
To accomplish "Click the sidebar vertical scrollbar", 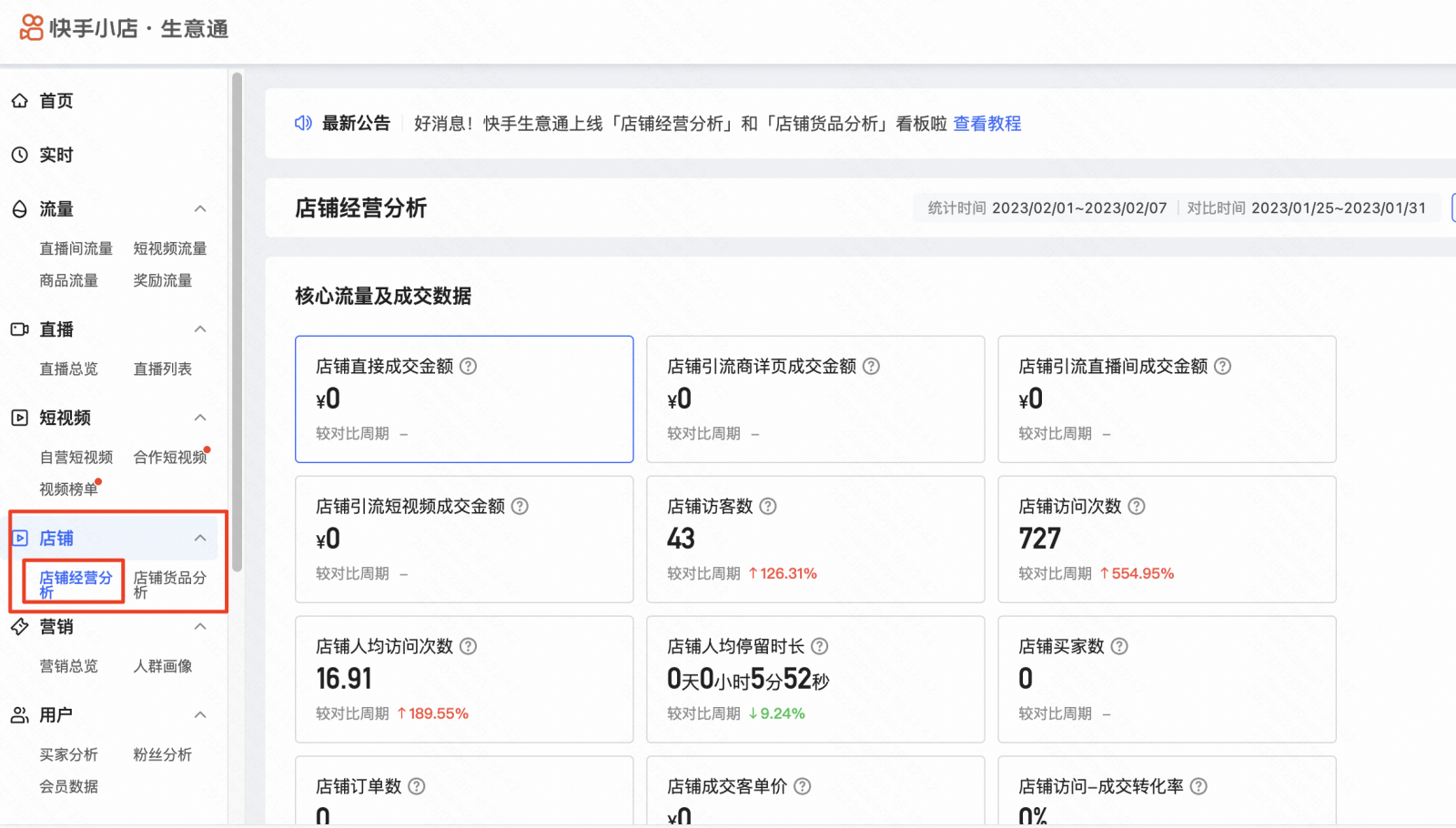I will [x=238, y=322].
